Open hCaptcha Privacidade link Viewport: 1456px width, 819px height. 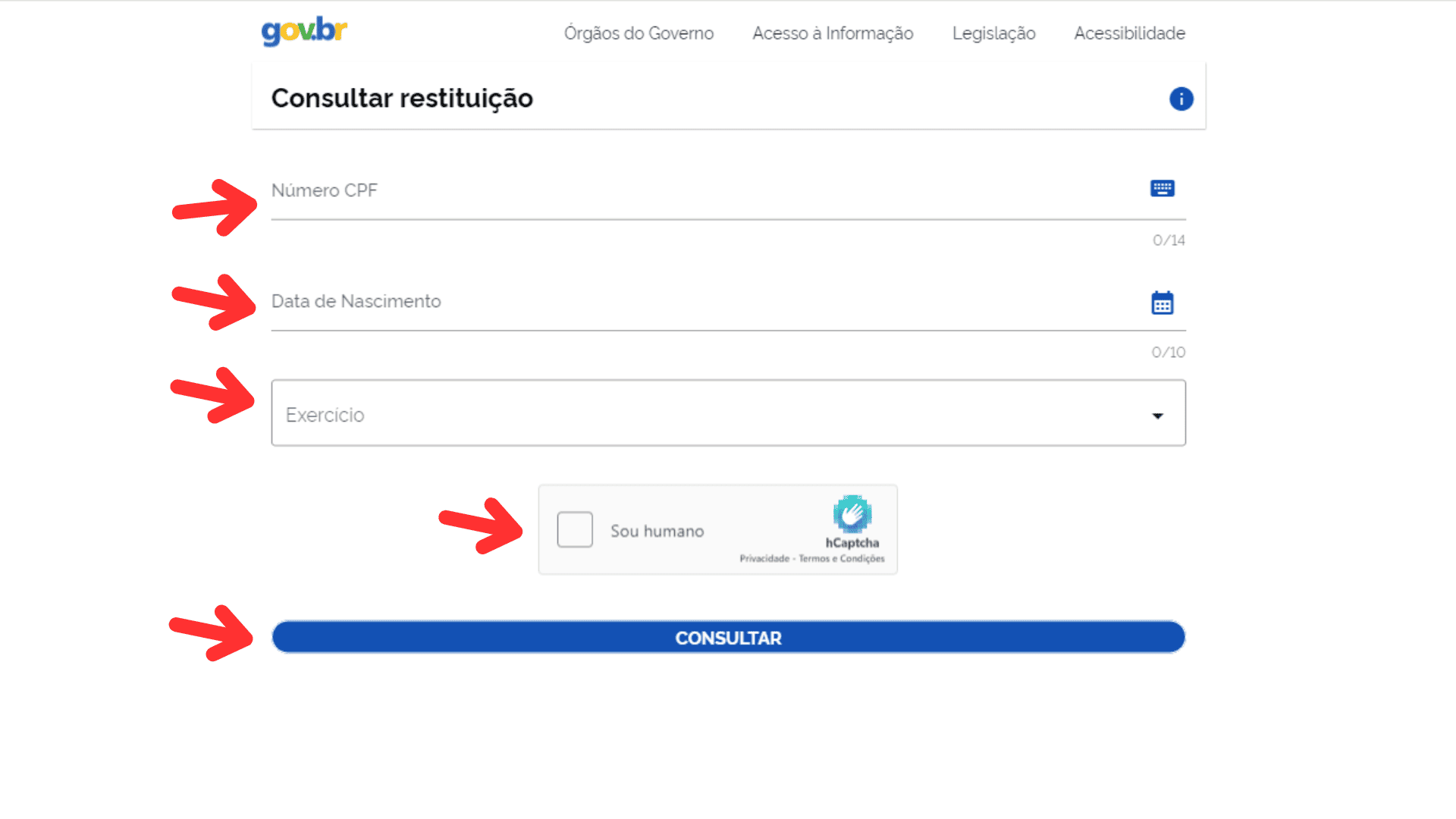pyautogui.click(x=764, y=559)
